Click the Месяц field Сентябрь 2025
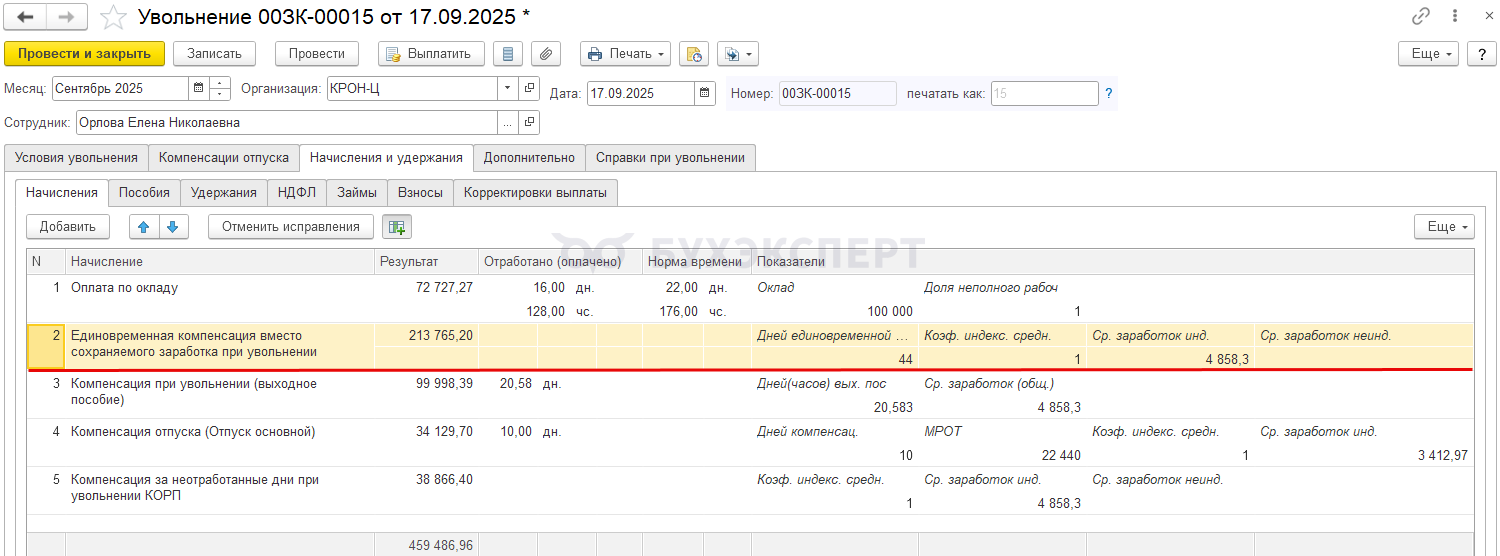Screen dimensions: 1500x556 click(x=120, y=88)
